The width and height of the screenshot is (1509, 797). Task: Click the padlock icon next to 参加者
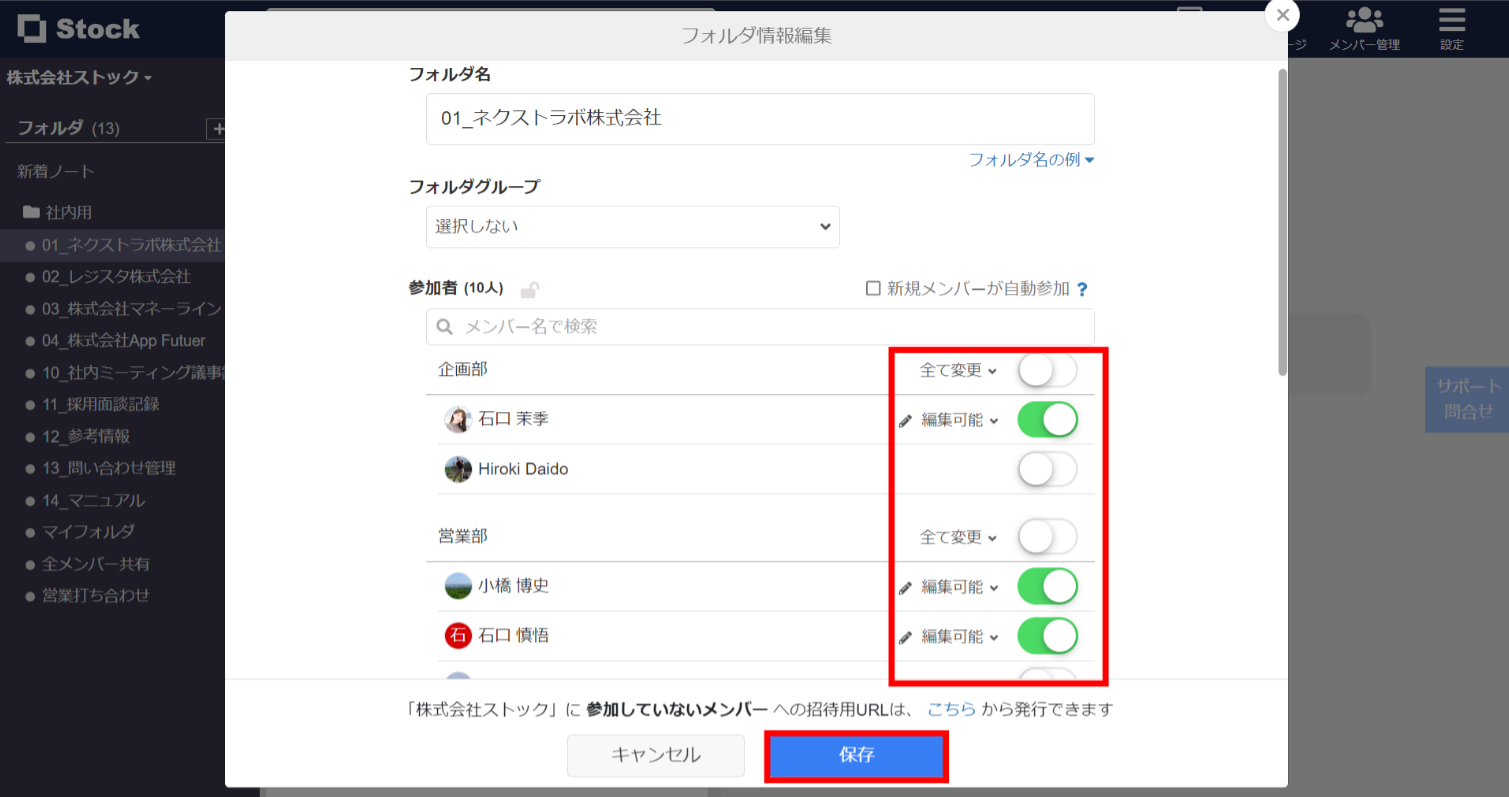coord(531,288)
